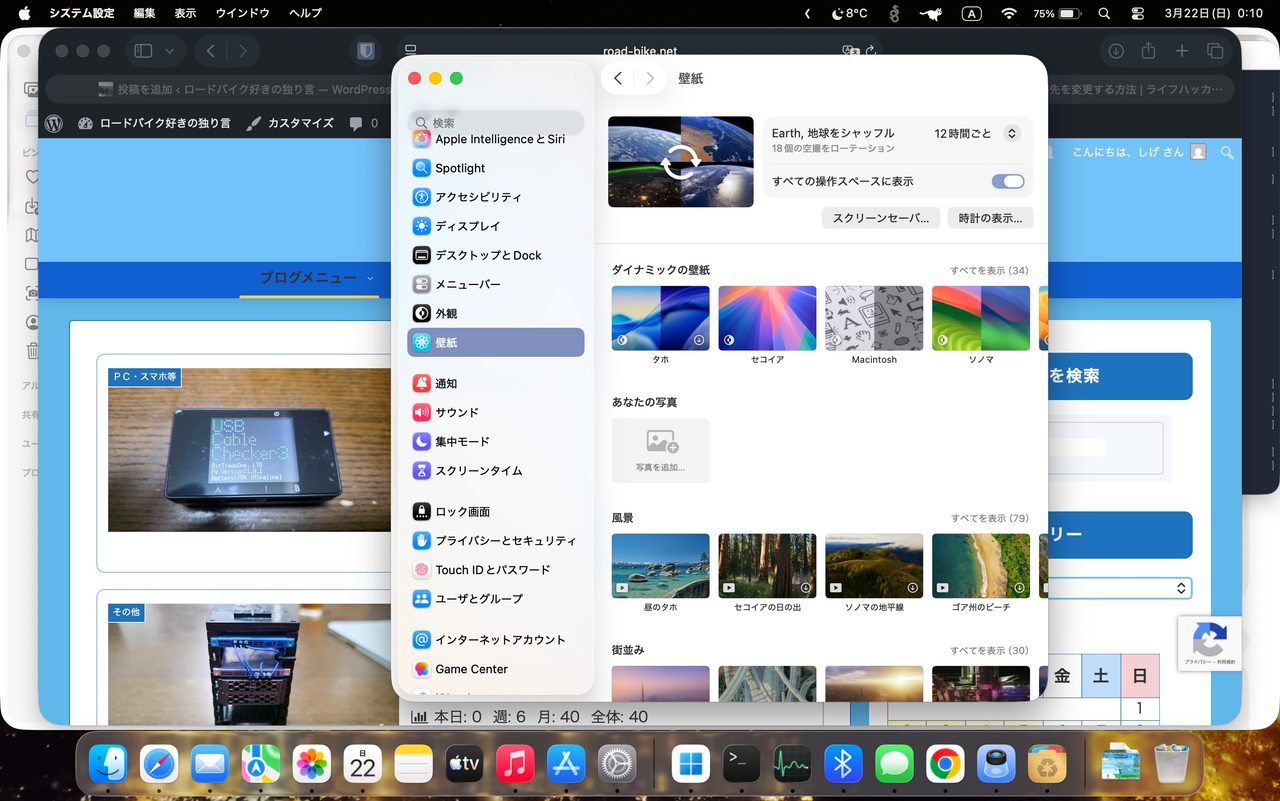This screenshot has height=801, width=1280.
Task: Select アクセシビリティ in the sidebar
Action: (478, 197)
